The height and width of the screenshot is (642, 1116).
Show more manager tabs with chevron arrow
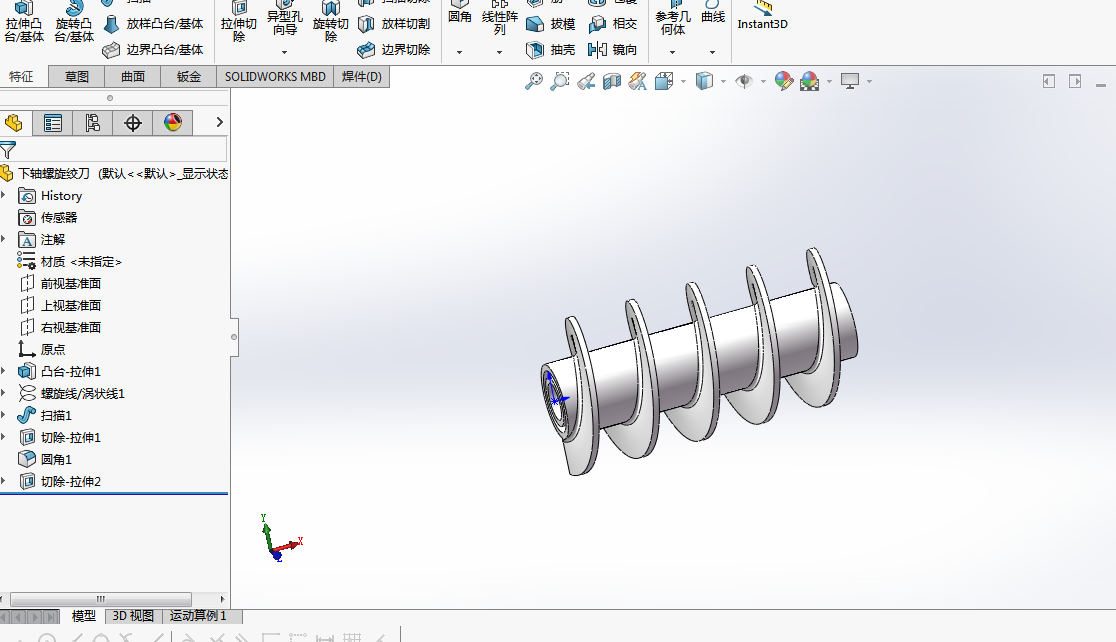point(219,122)
